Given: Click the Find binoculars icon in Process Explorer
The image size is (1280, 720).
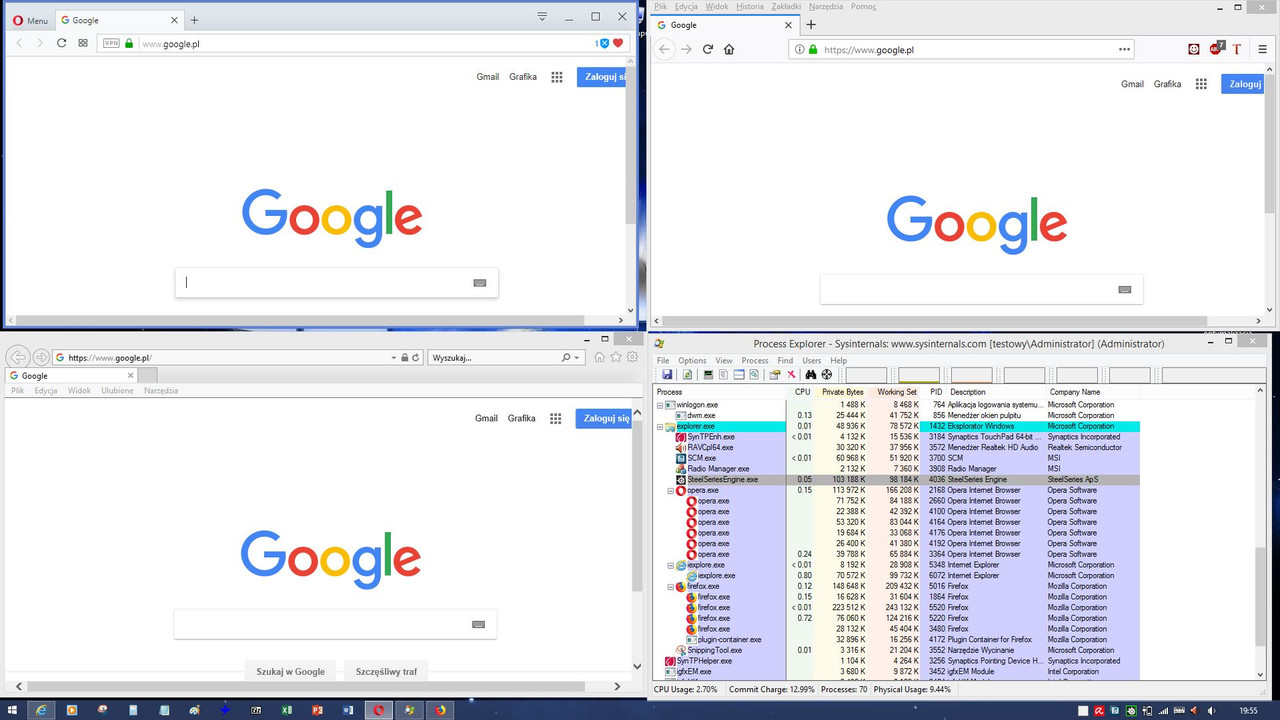Looking at the screenshot, I should pos(811,375).
